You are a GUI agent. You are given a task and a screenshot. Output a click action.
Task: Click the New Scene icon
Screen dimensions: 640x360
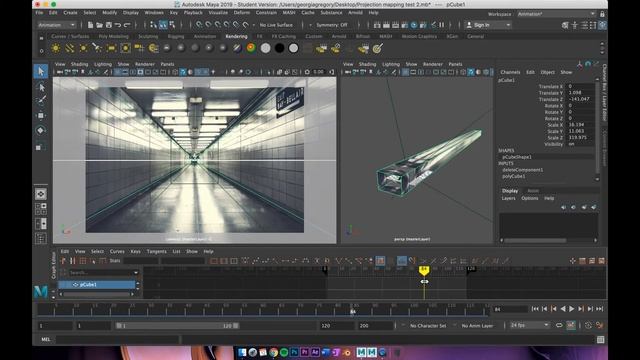click(x=90, y=25)
